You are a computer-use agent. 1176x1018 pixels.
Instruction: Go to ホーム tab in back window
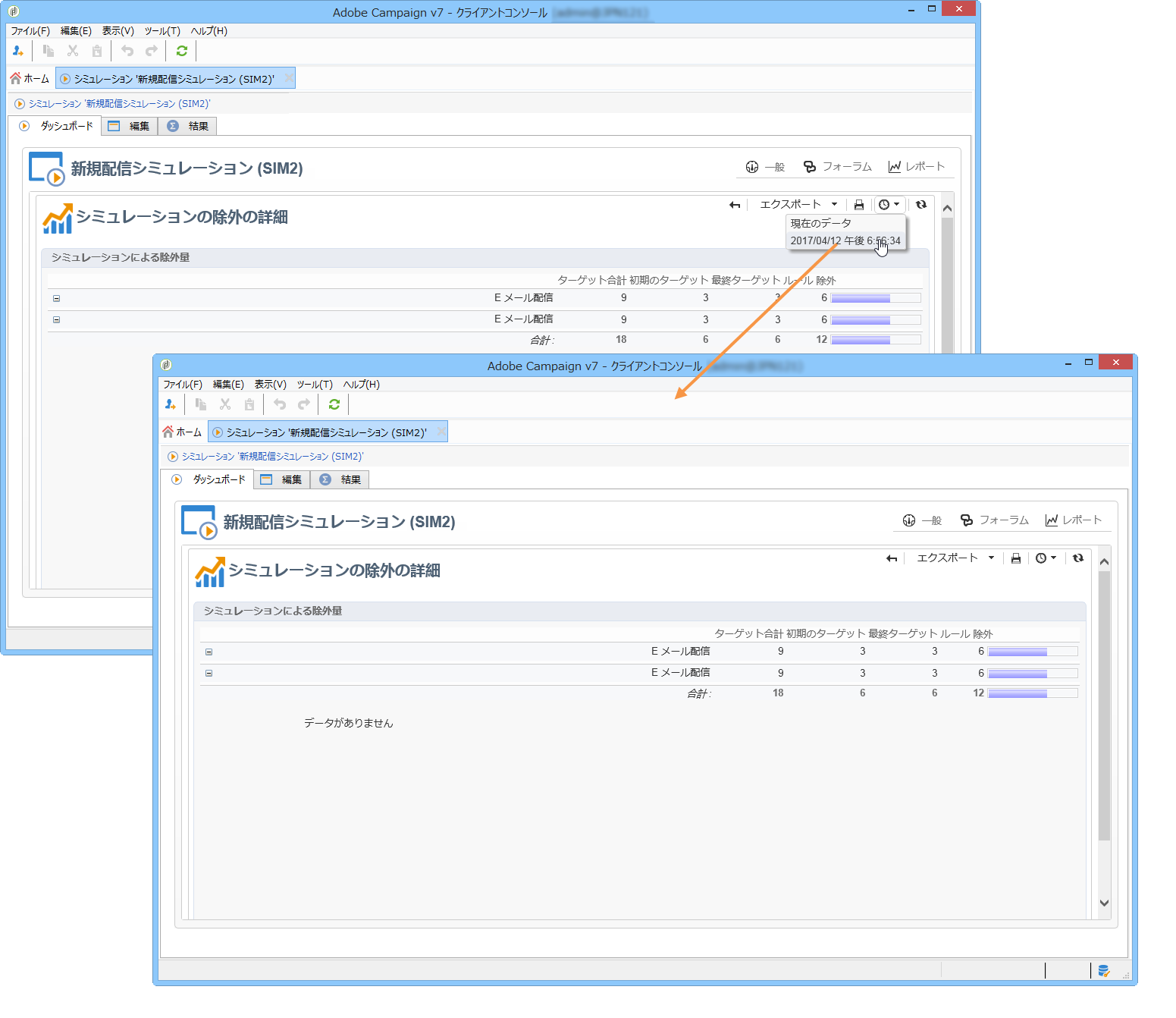[30, 79]
